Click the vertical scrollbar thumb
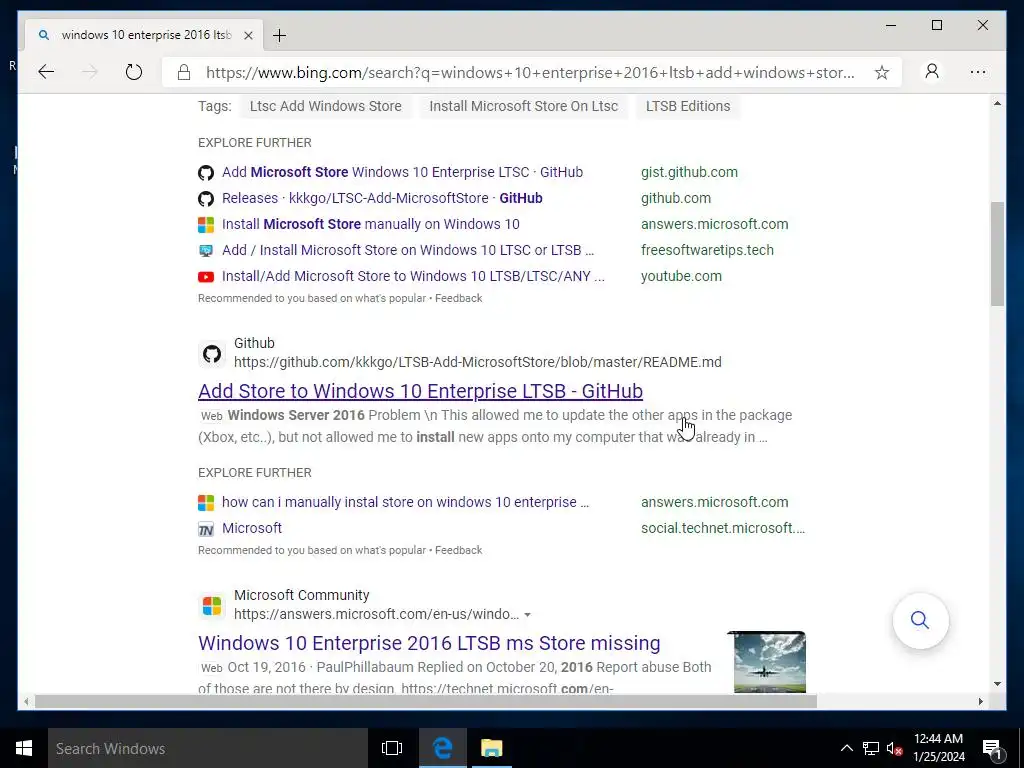1024x768 pixels. 997,254
